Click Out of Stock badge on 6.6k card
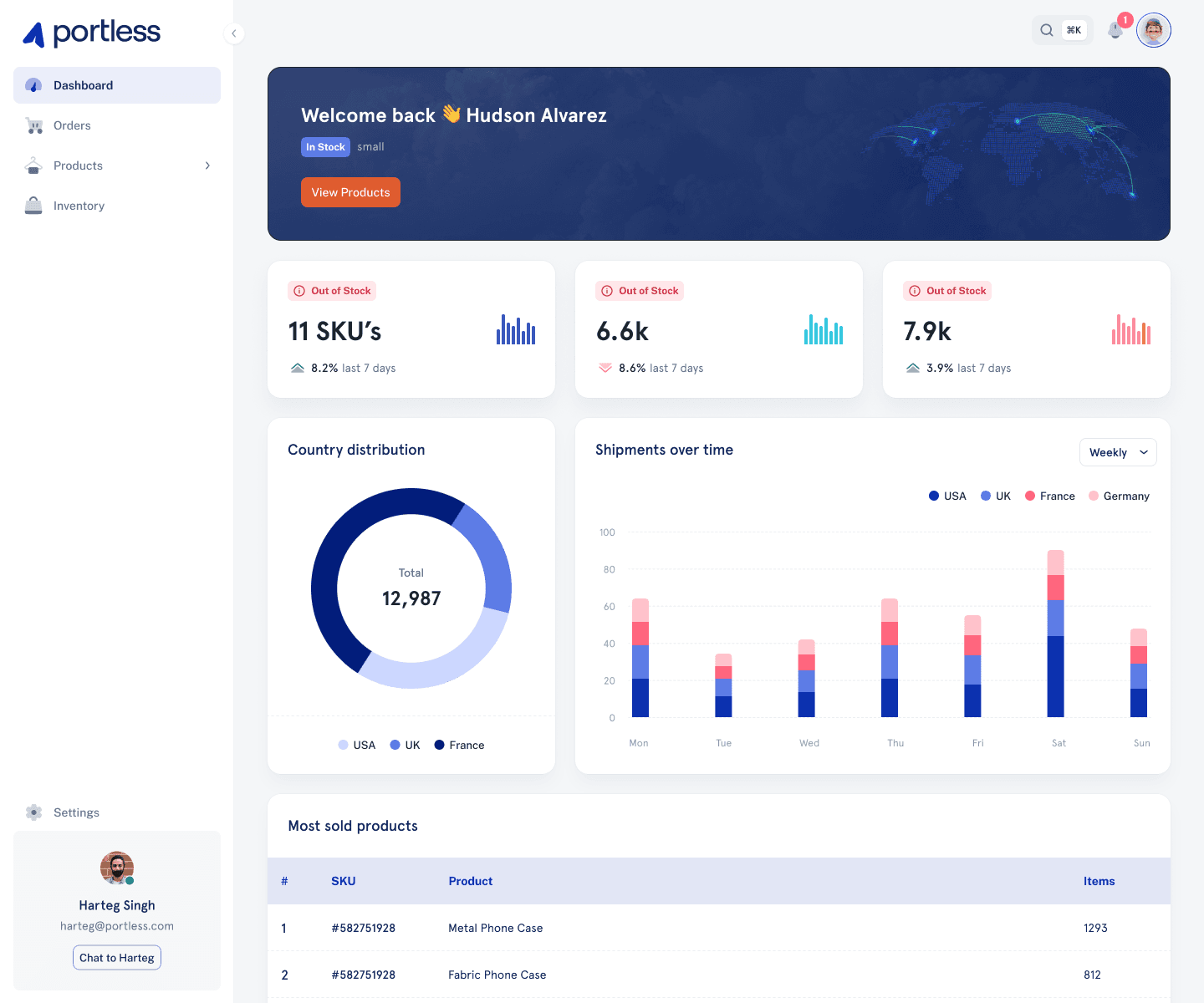Screen dimensions: 1204x1003 pos(640,291)
